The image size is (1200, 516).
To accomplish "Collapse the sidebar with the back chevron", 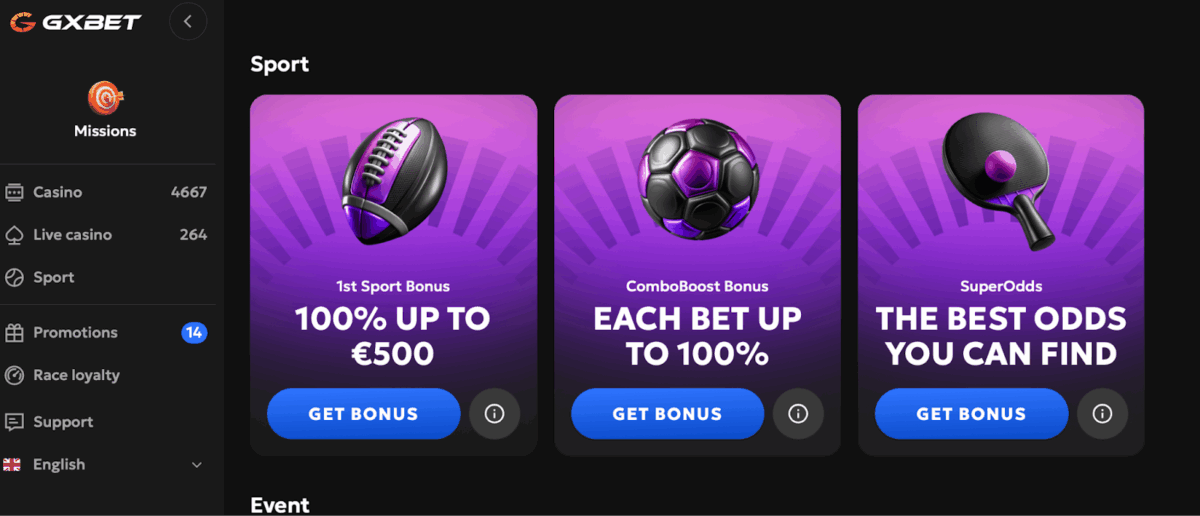I will tap(188, 21).
